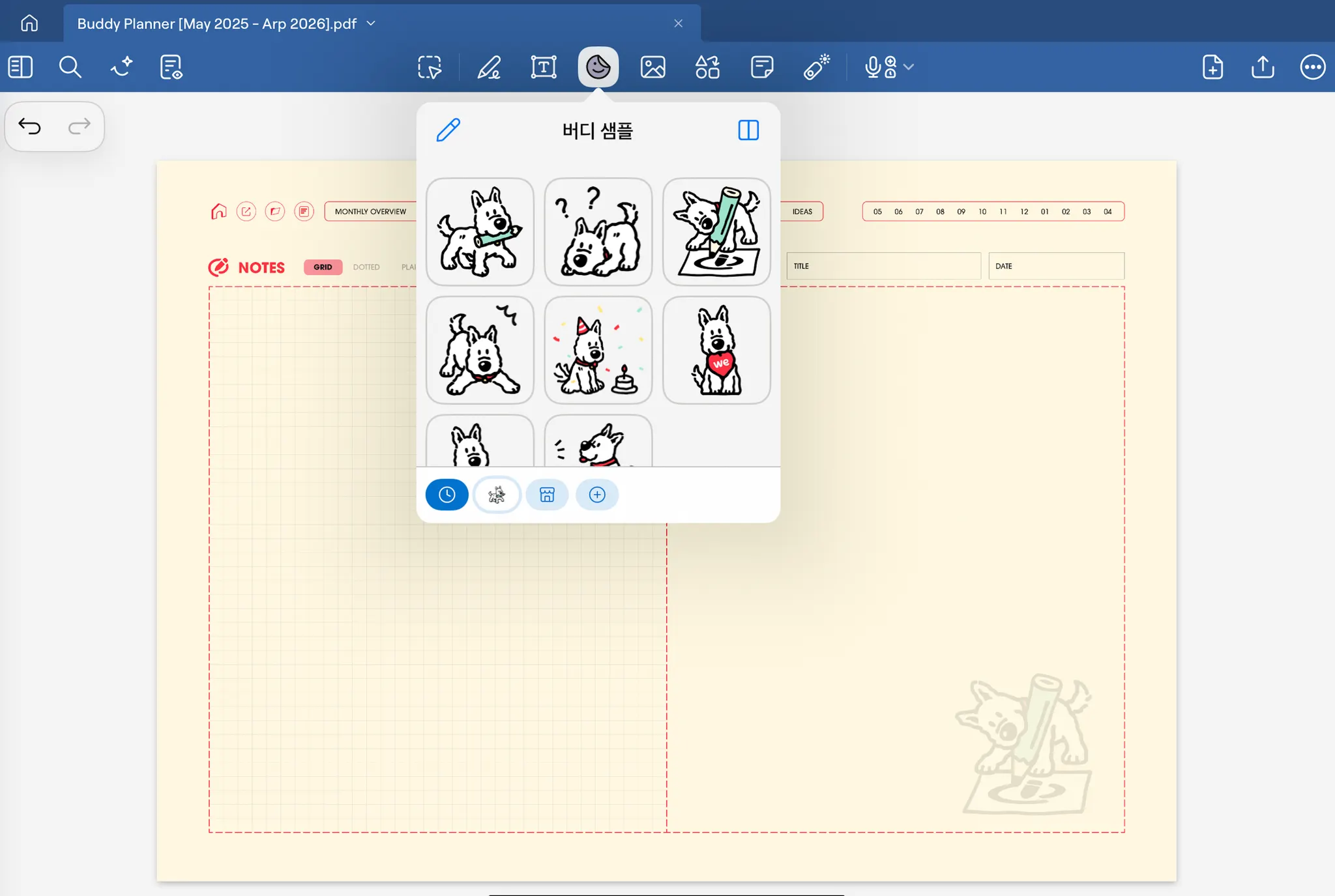This screenshot has width=1335, height=896.
Task: Expand the microphone recording options chevron
Action: [x=909, y=67]
